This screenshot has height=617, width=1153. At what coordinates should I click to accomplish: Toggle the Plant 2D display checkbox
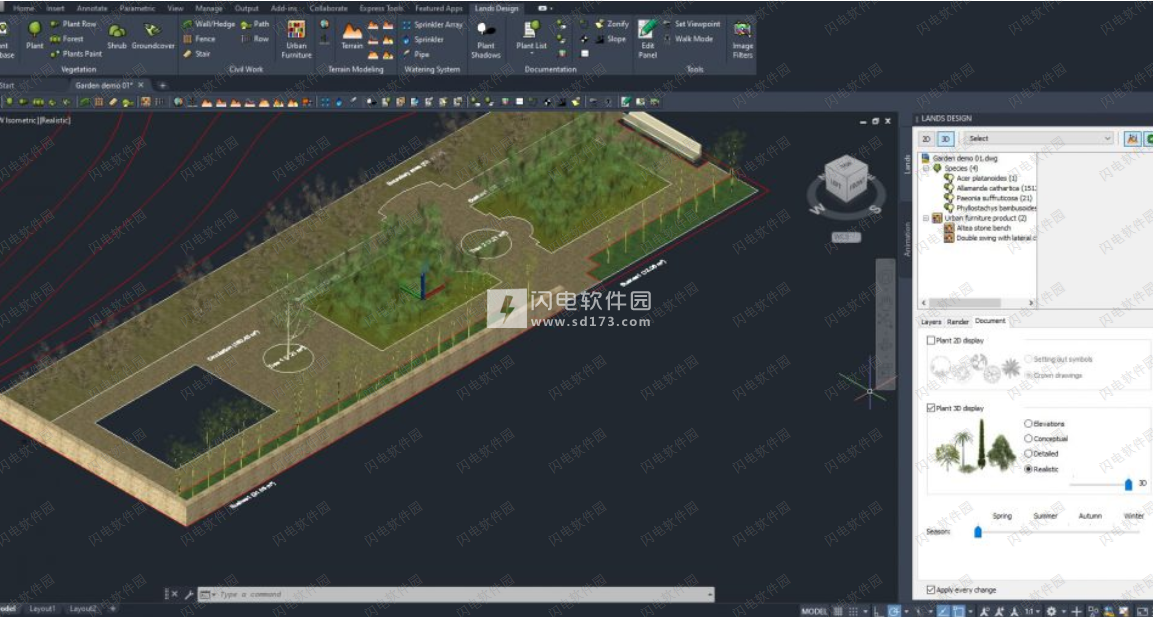(932, 340)
